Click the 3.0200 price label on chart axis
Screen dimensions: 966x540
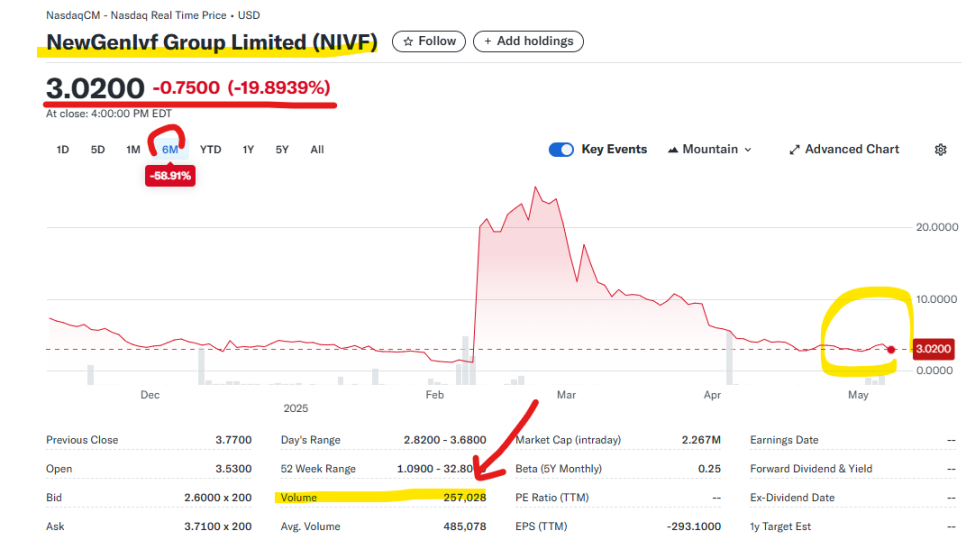pyautogui.click(x=933, y=349)
